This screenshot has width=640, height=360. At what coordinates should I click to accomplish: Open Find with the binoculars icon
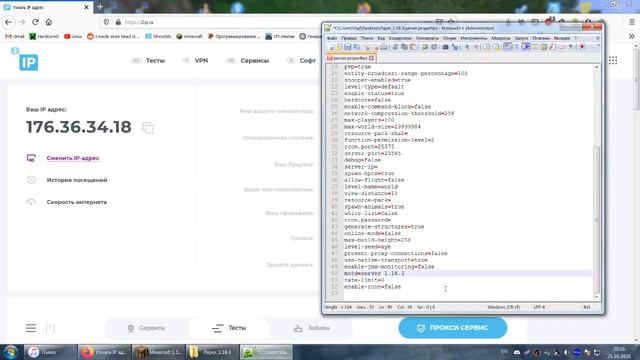point(445,47)
